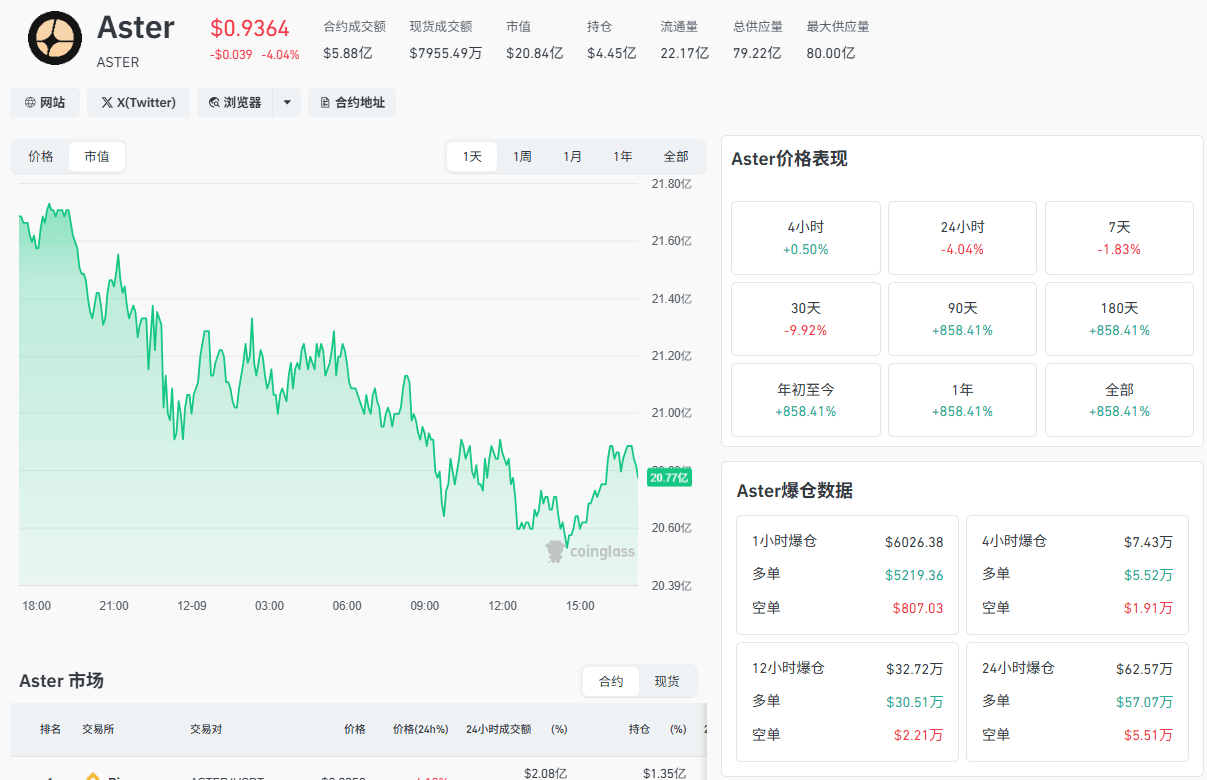1207x780 pixels.
Task: Click the 持仓 value $4.45亿
Action: click(x=611, y=53)
